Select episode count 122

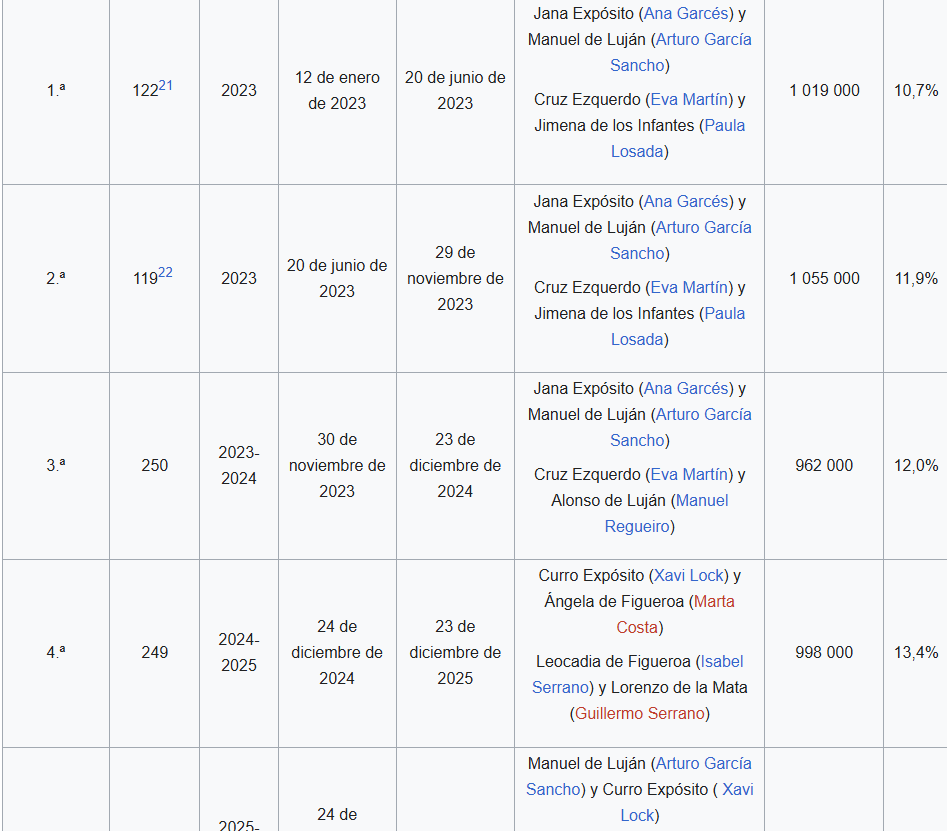(x=145, y=91)
